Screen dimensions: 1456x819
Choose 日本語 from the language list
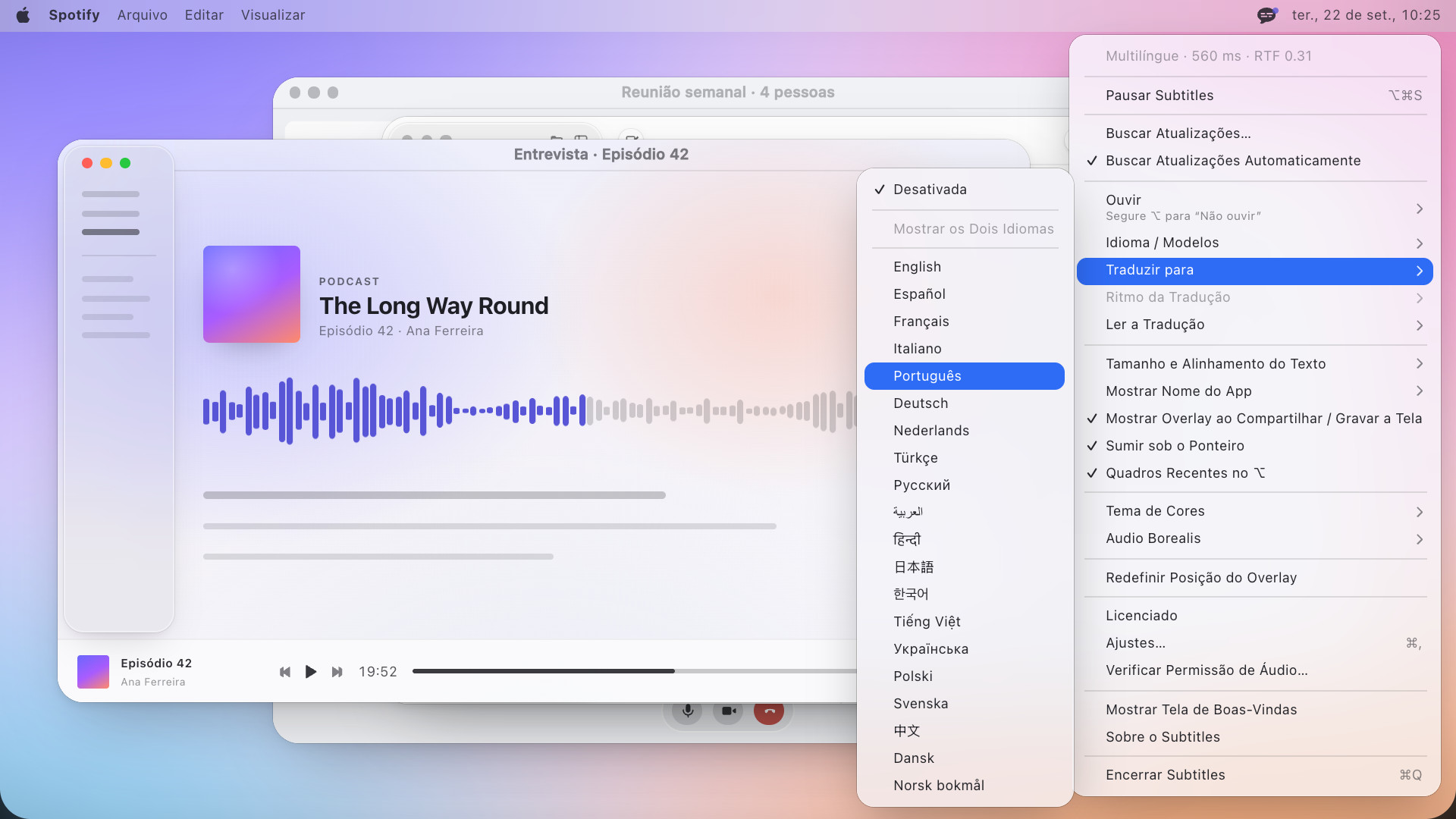point(965,567)
